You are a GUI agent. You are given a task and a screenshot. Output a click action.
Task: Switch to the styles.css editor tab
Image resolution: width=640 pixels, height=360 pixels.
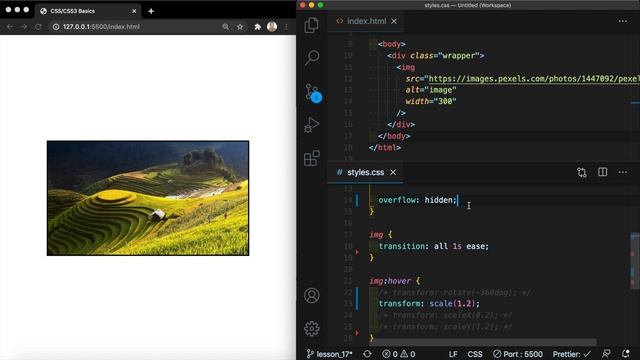[x=365, y=172]
